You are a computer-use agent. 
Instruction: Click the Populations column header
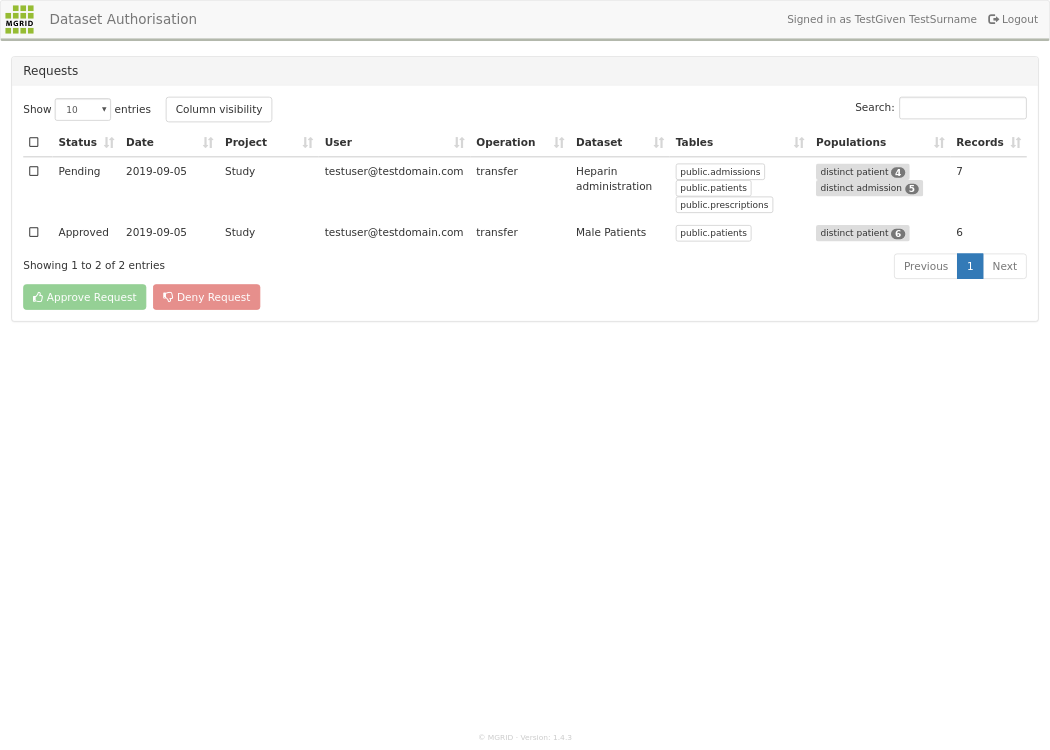pyautogui.click(x=850, y=142)
